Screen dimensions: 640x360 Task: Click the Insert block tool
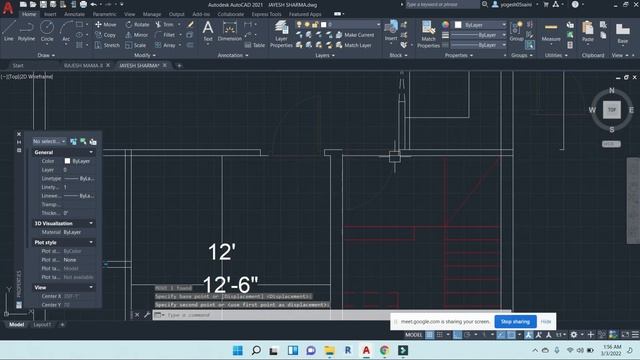[x=391, y=31]
